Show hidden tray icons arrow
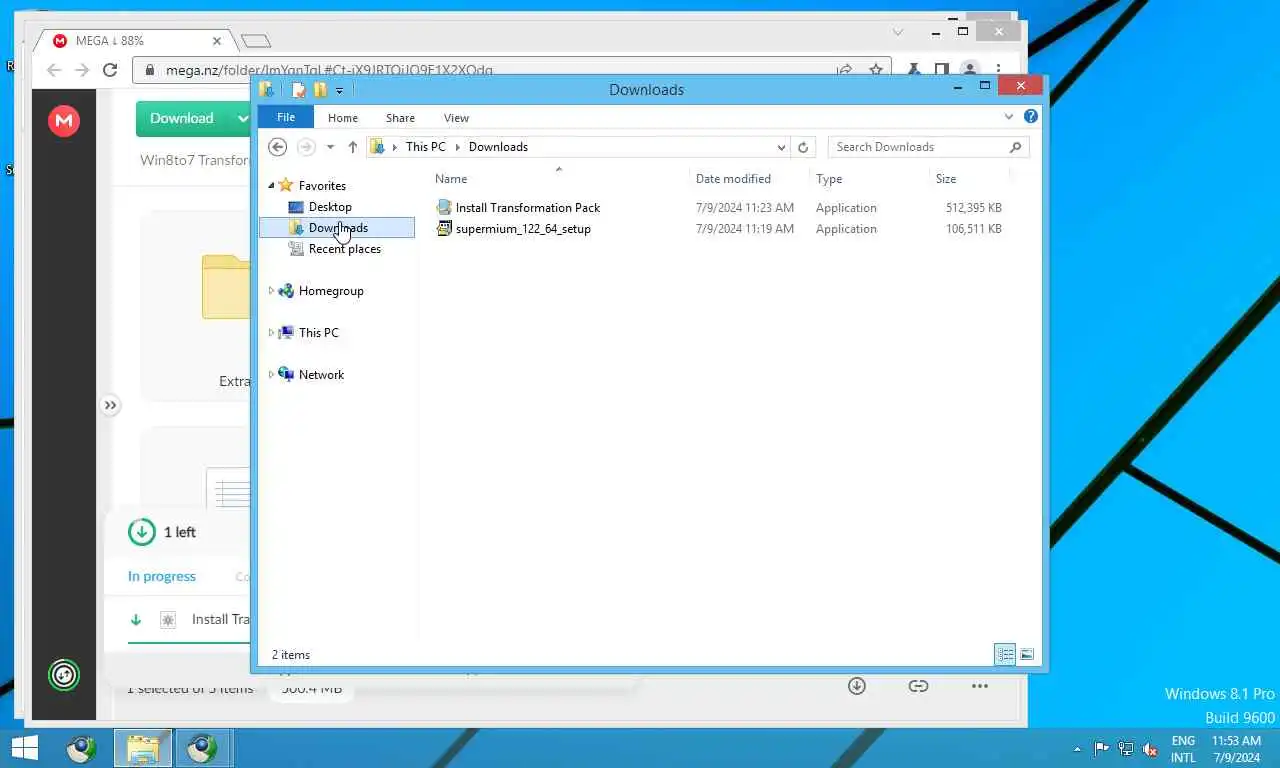The width and height of the screenshot is (1280, 768). click(x=1077, y=748)
